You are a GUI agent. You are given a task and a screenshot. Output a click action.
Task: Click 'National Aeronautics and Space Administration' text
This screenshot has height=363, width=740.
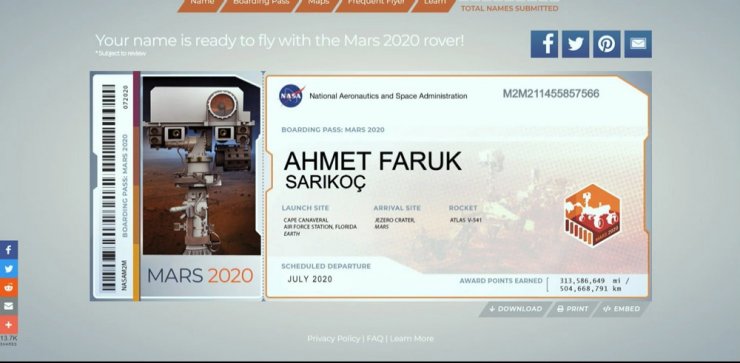[x=388, y=96]
